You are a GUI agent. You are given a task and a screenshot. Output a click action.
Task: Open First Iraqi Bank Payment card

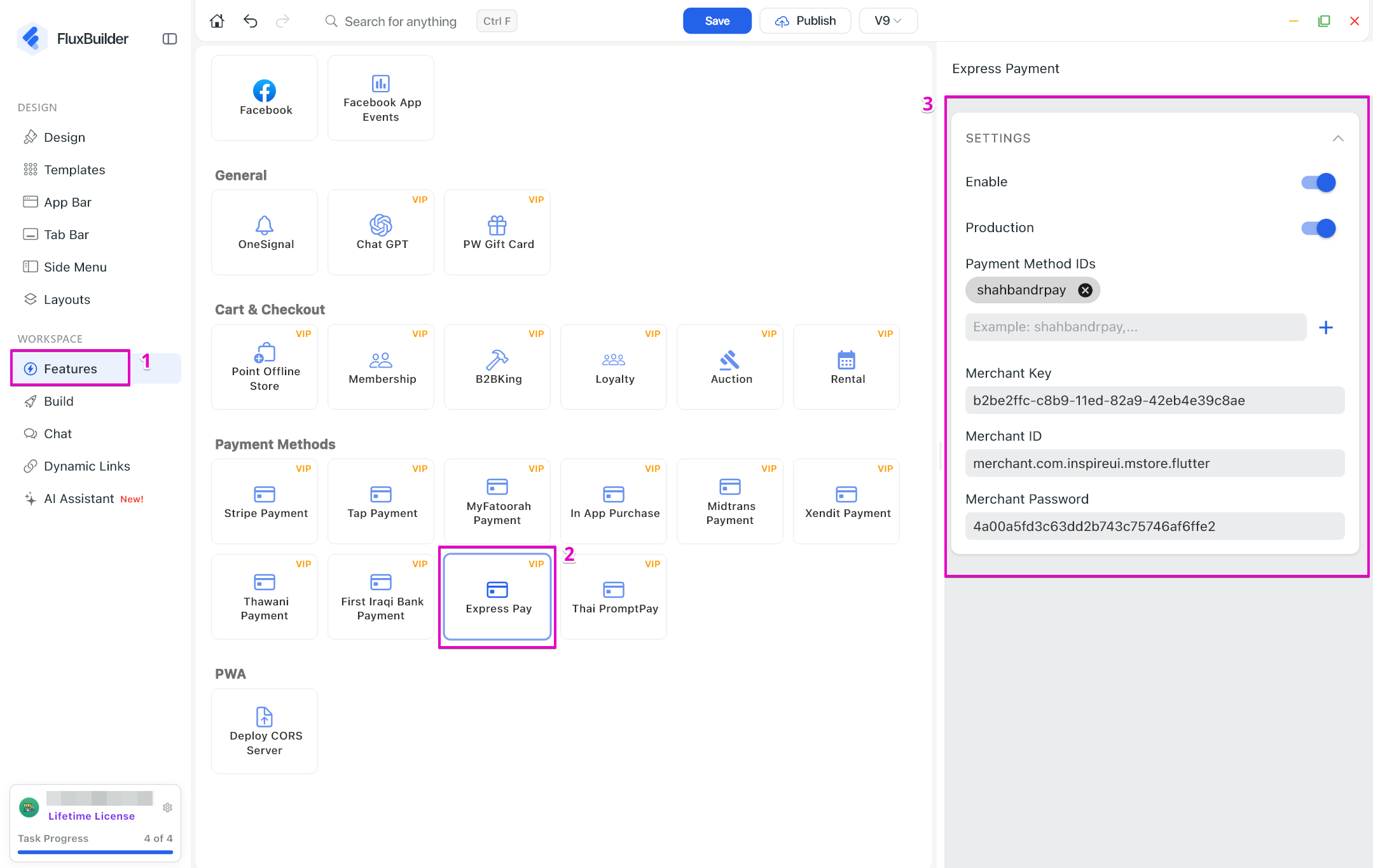pos(381,596)
